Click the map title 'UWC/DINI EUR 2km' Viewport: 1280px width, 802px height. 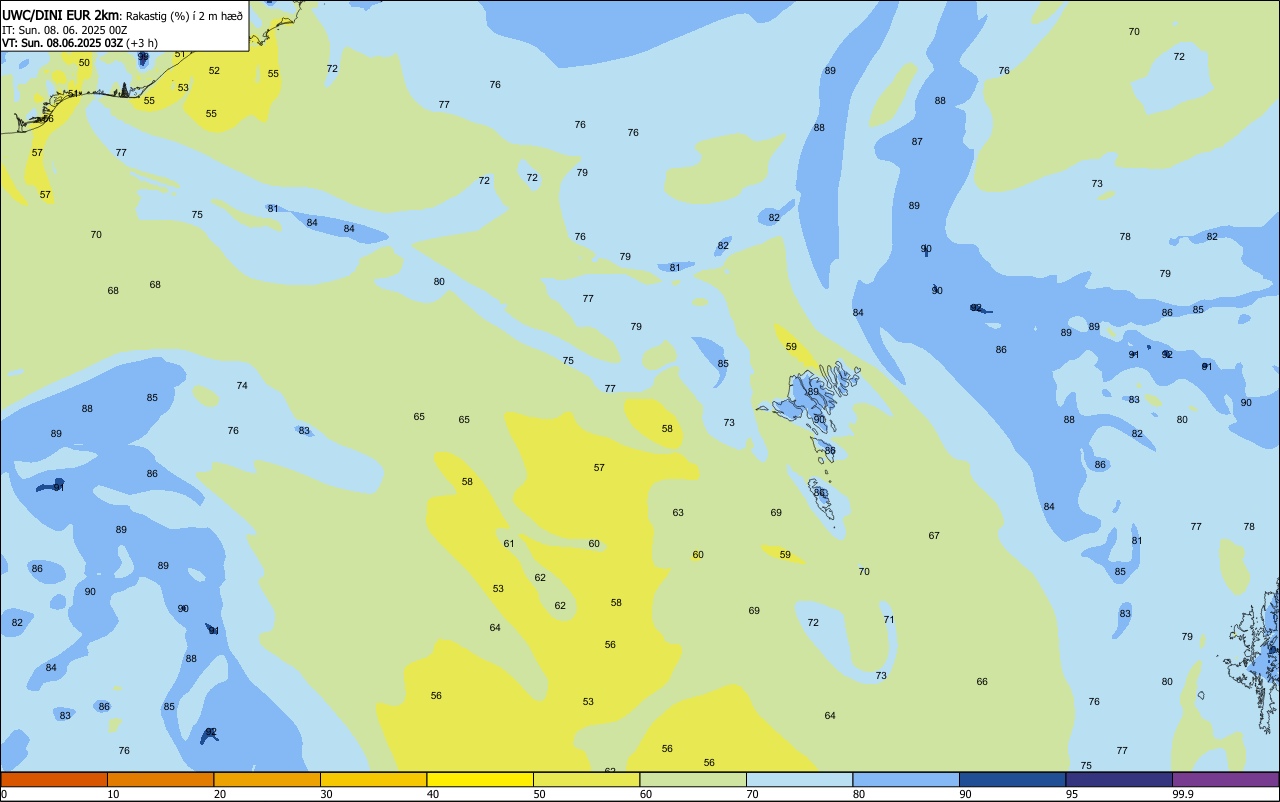click(x=61, y=15)
